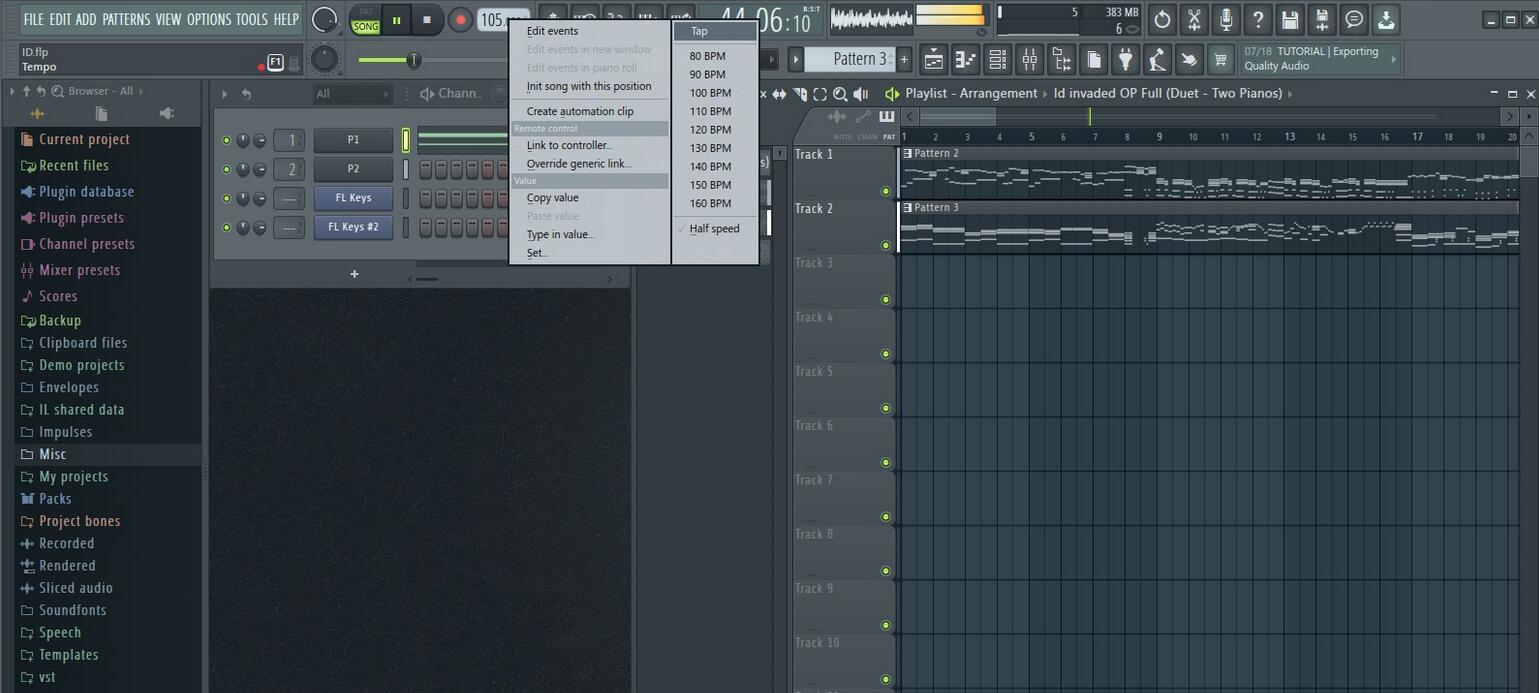Pause playback with the pause button

click(x=397, y=19)
